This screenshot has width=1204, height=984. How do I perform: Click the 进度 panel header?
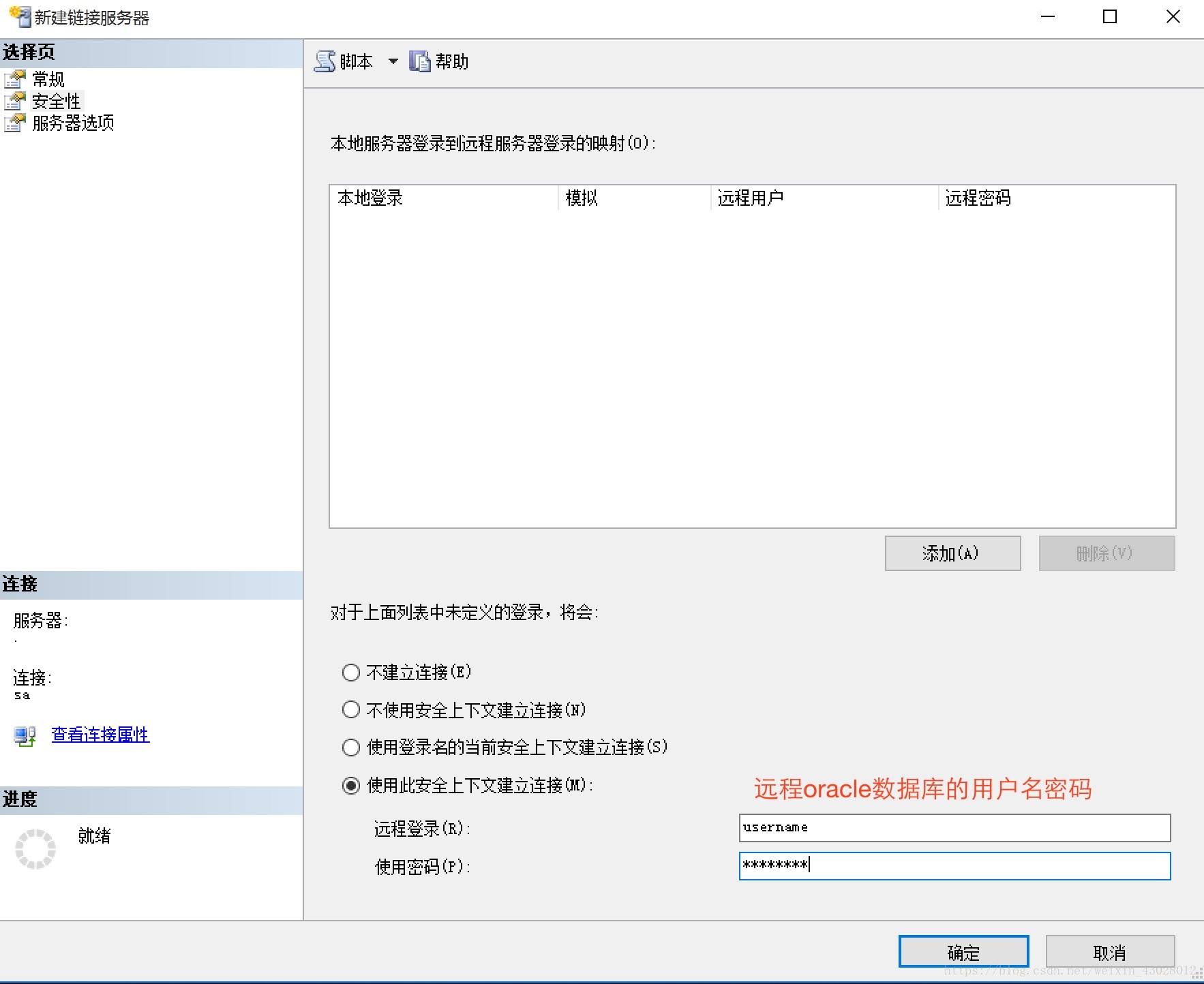click(x=151, y=800)
